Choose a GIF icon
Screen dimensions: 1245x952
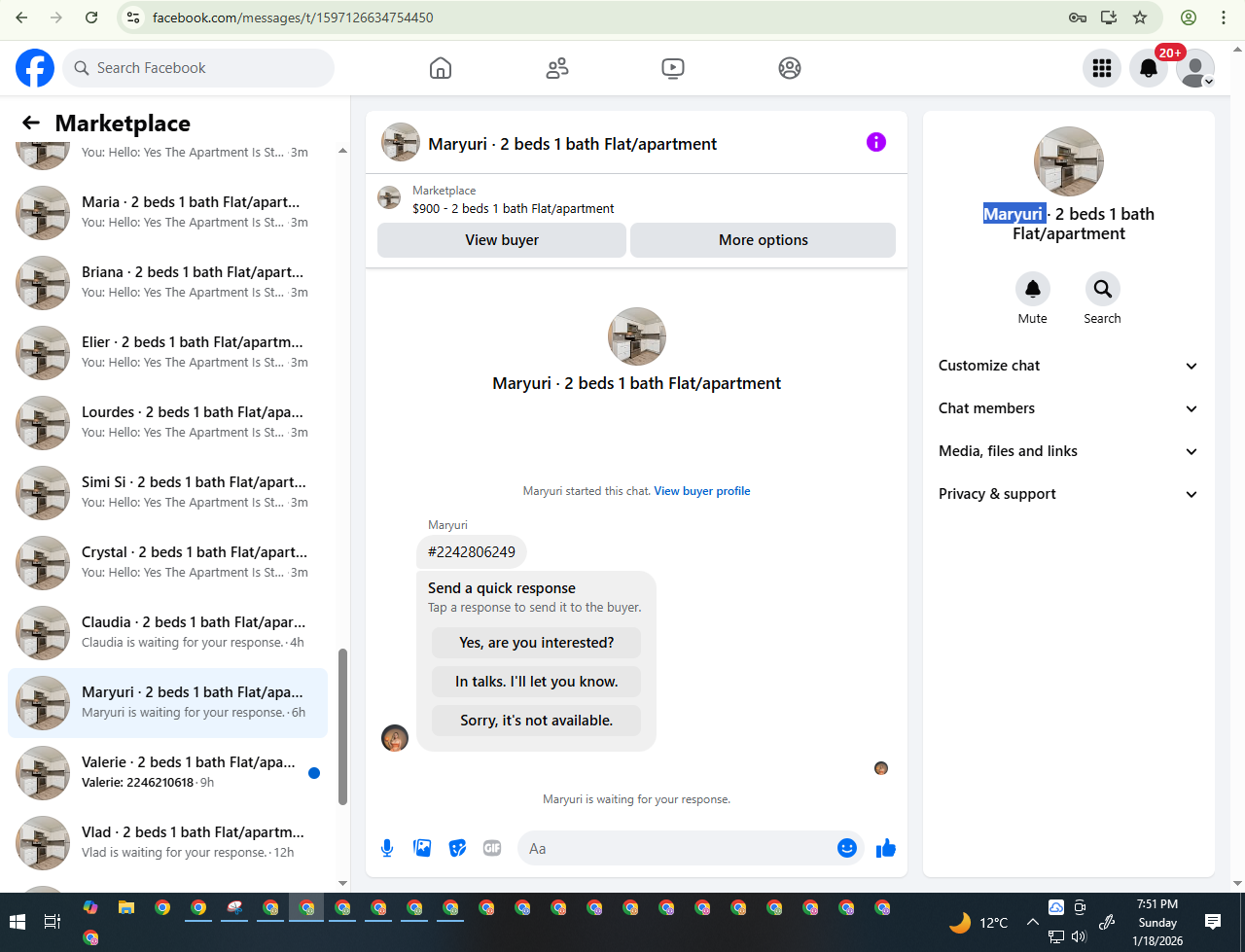(x=492, y=848)
